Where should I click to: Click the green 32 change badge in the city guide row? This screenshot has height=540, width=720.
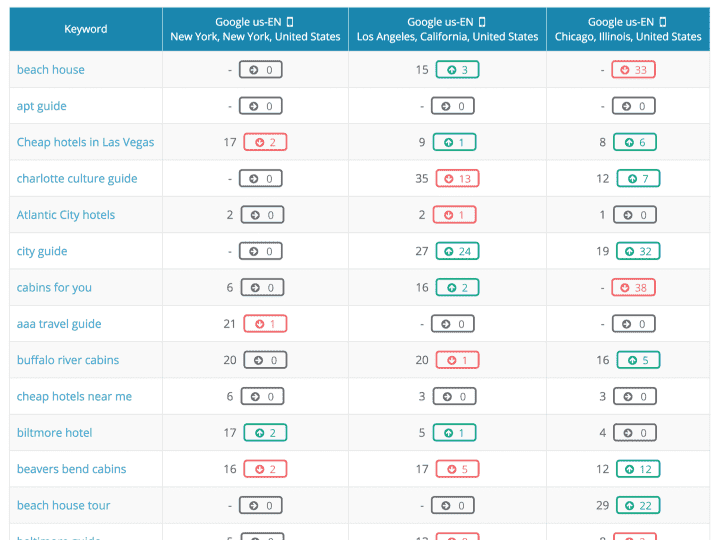pyautogui.click(x=638, y=251)
